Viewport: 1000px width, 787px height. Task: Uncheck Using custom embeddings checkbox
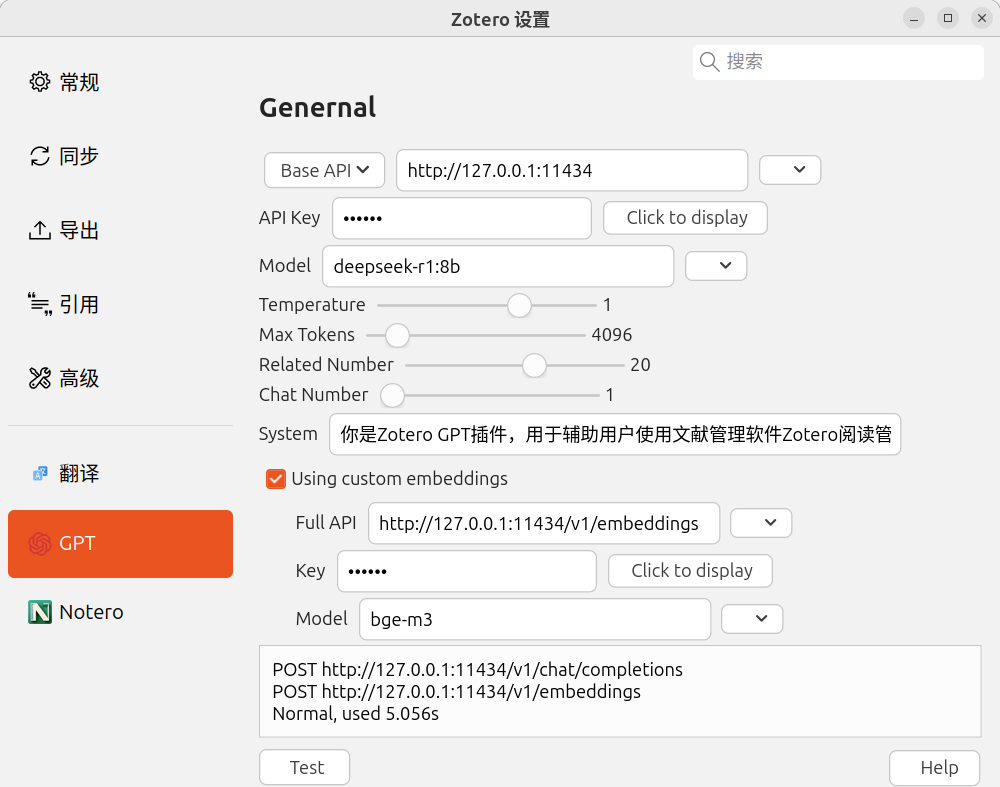(x=276, y=478)
